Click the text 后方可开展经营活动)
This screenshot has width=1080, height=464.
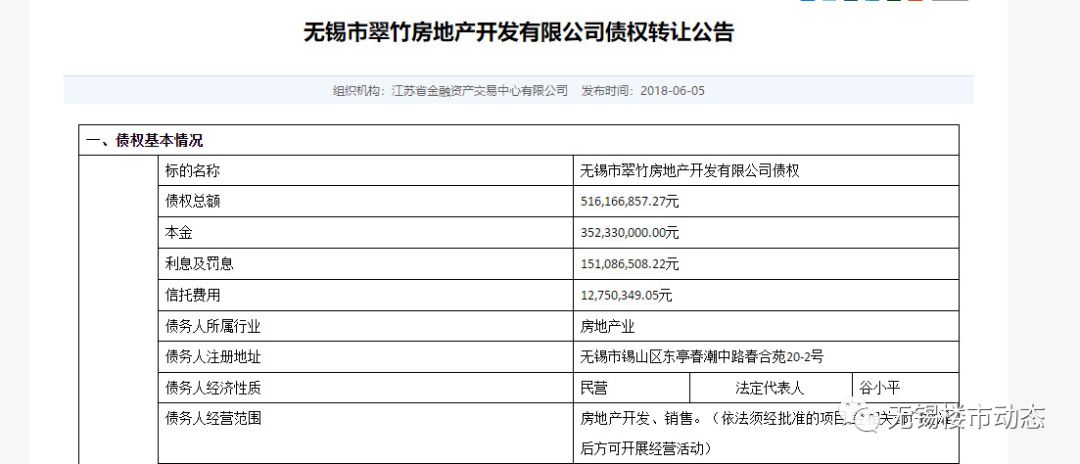pyautogui.click(x=645, y=449)
